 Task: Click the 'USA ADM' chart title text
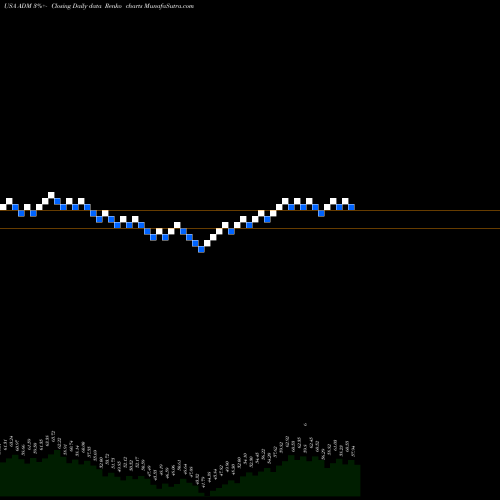coord(18,6)
